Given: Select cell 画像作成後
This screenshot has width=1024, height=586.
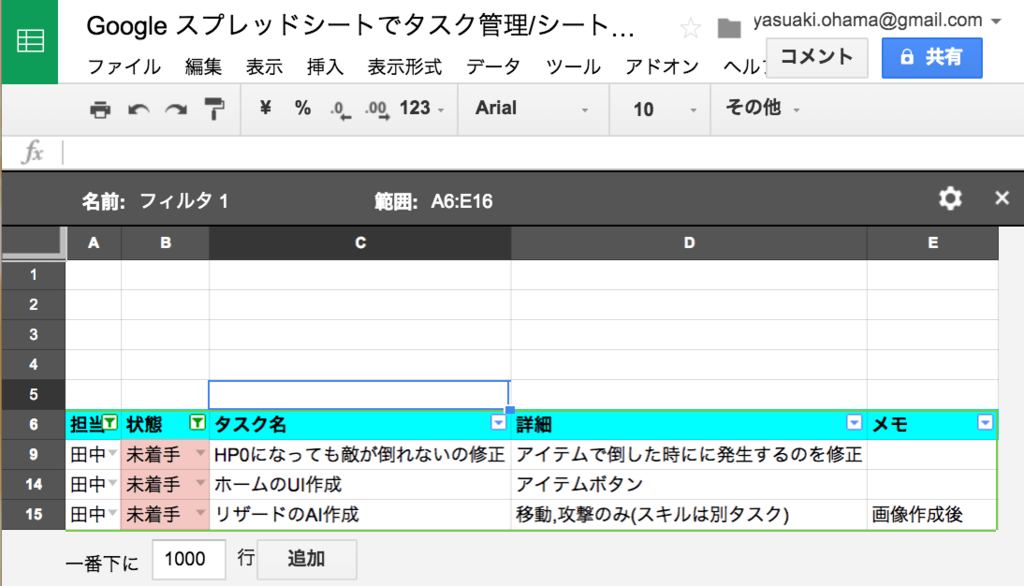Looking at the screenshot, I should click(x=933, y=514).
